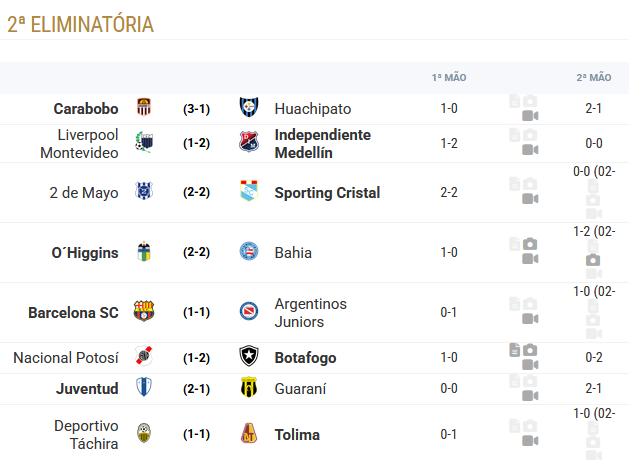Watch first-leg video for Carabobo vs Huachipato
Screen dimensions: 629x460
(x=530, y=116)
